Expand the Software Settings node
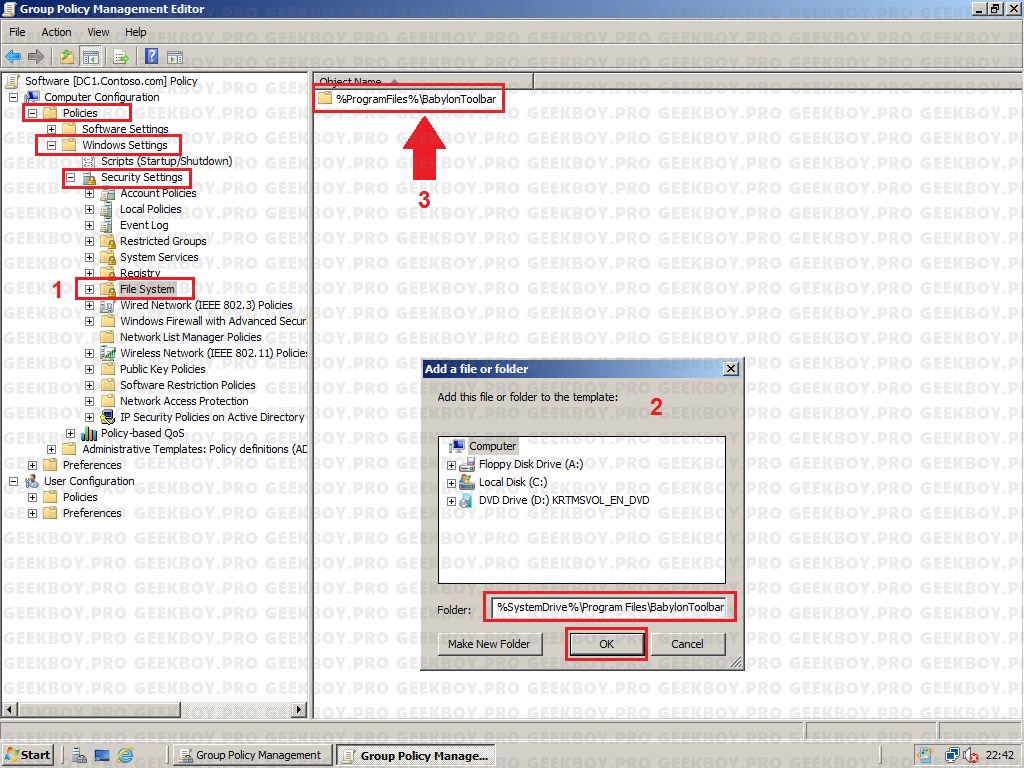The image size is (1024, 768). point(51,129)
